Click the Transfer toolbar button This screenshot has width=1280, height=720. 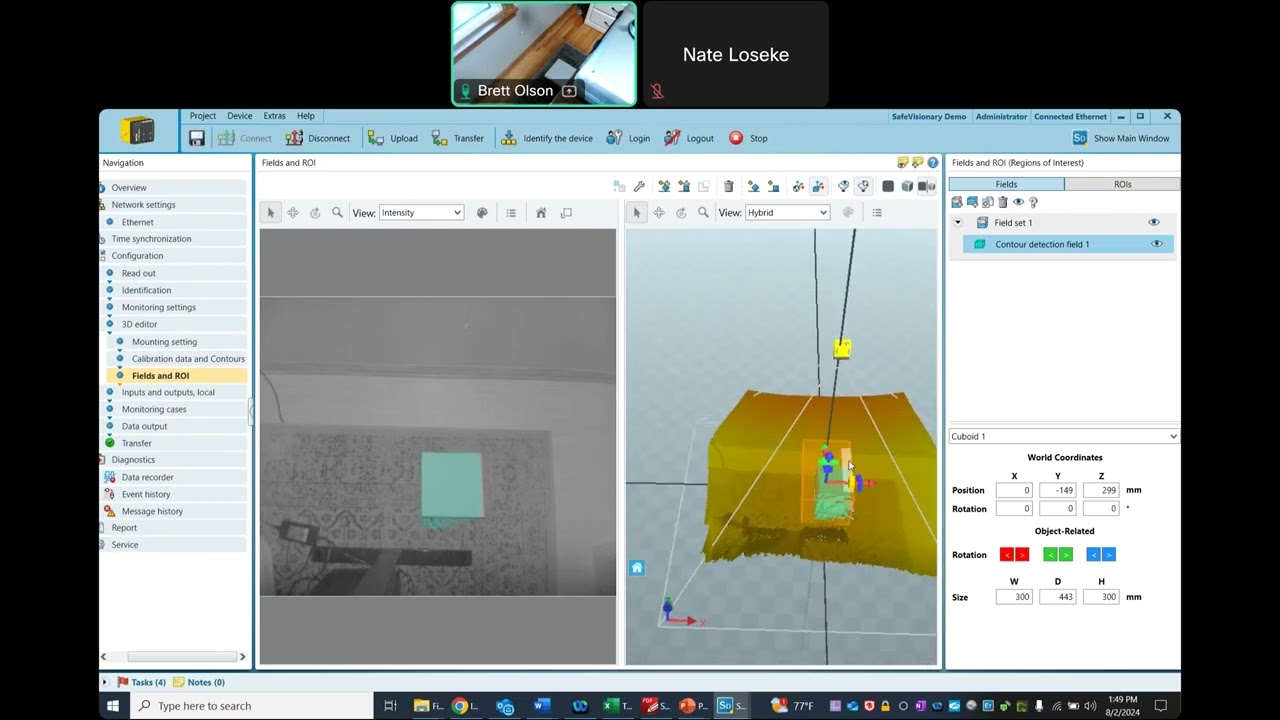pyautogui.click(x=458, y=138)
